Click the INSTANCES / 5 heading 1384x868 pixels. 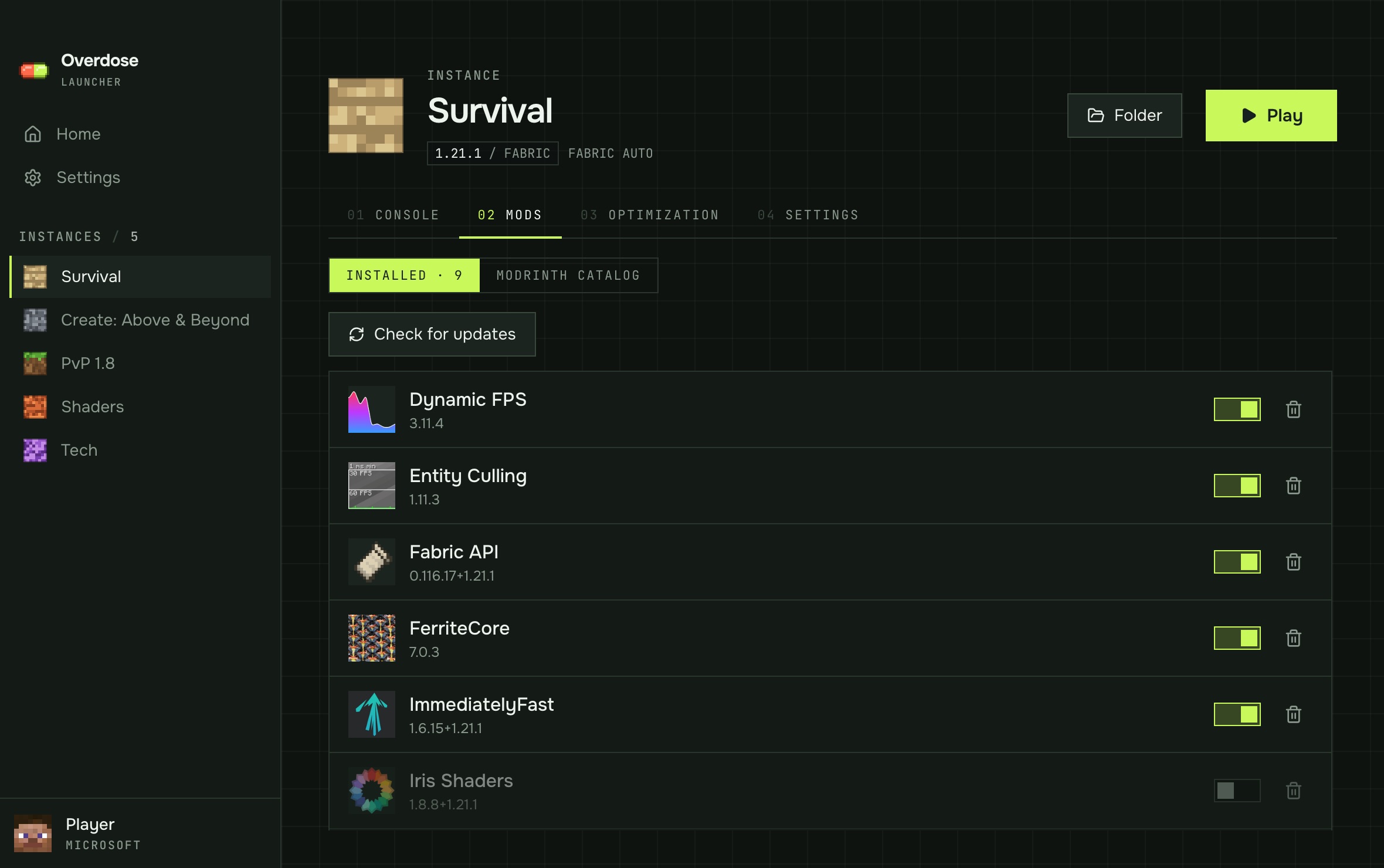[79, 237]
